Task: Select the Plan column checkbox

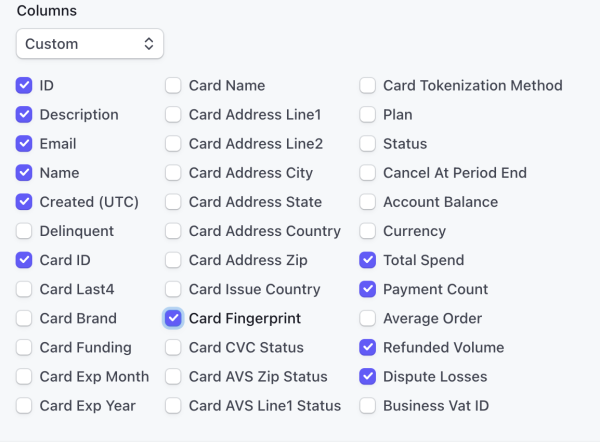Action: click(367, 115)
